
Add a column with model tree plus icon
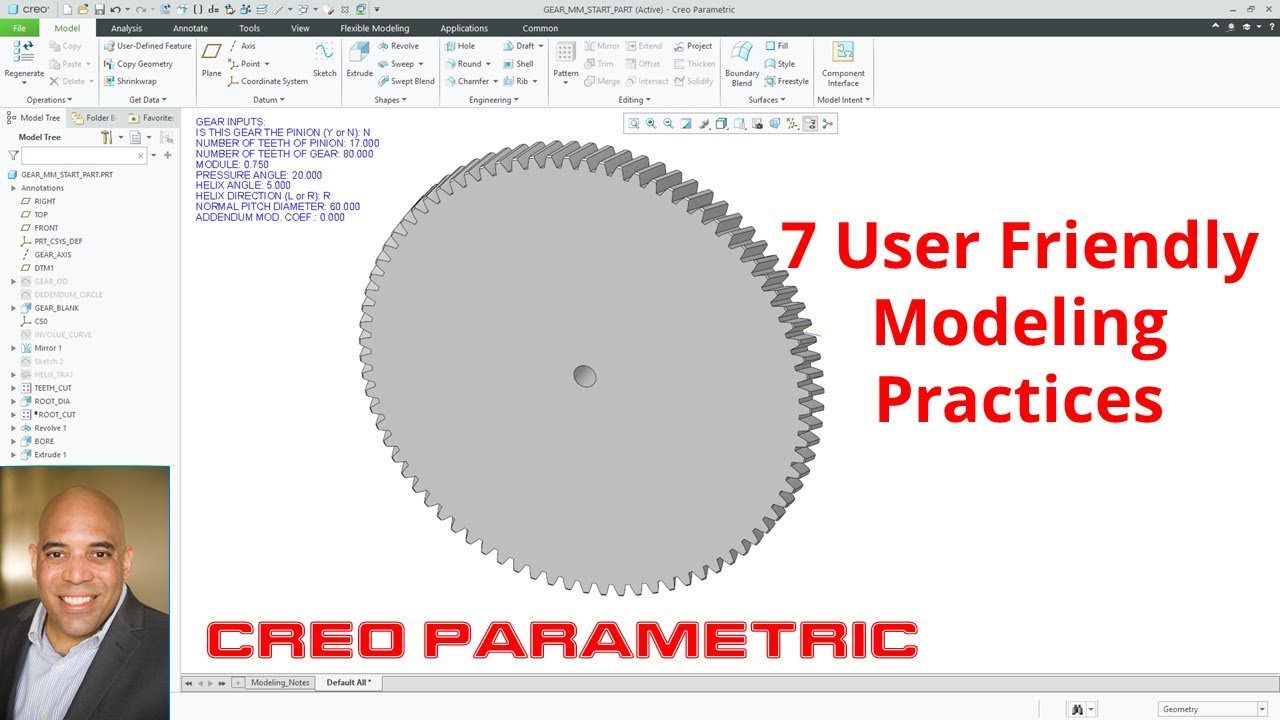[167, 156]
